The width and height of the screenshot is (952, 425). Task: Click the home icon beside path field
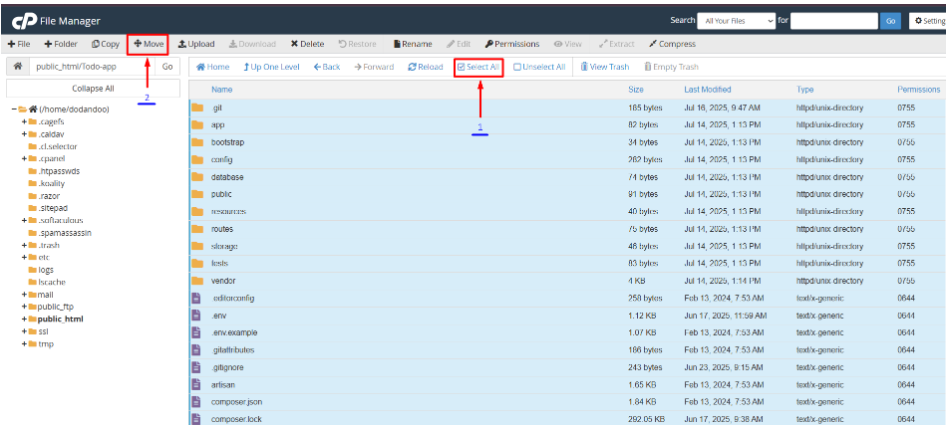pyautogui.click(x=16, y=67)
